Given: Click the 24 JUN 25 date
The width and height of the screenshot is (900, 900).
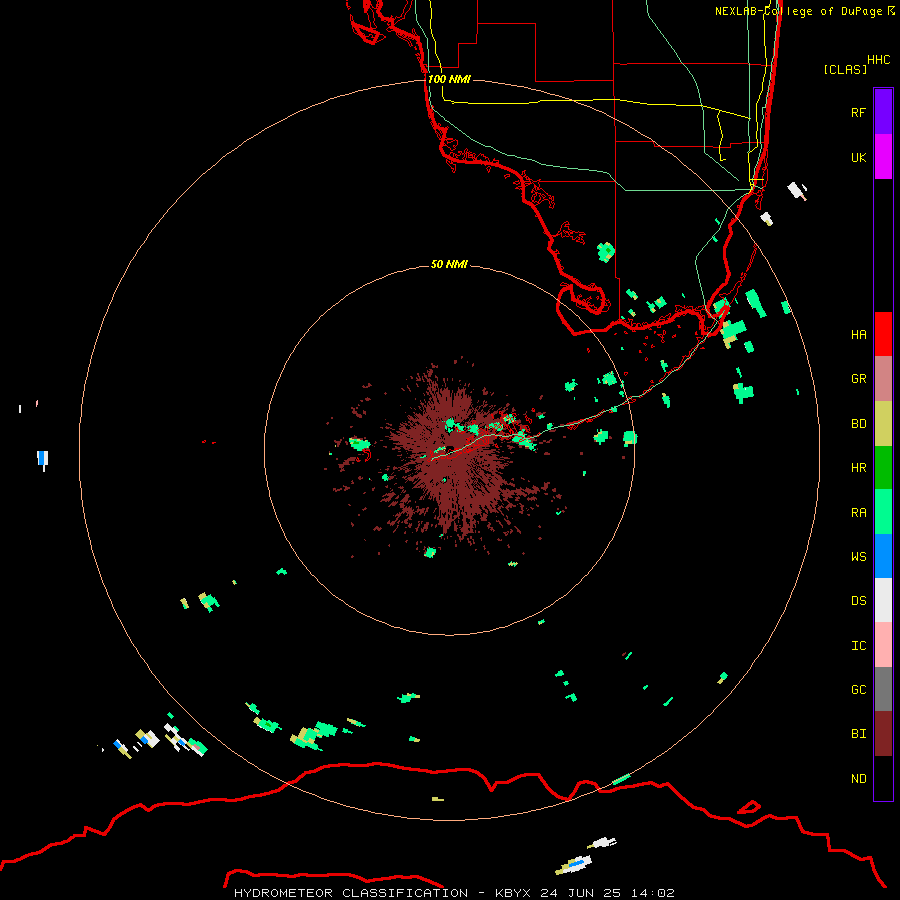Looking at the screenshot, I should pos(581,893).
